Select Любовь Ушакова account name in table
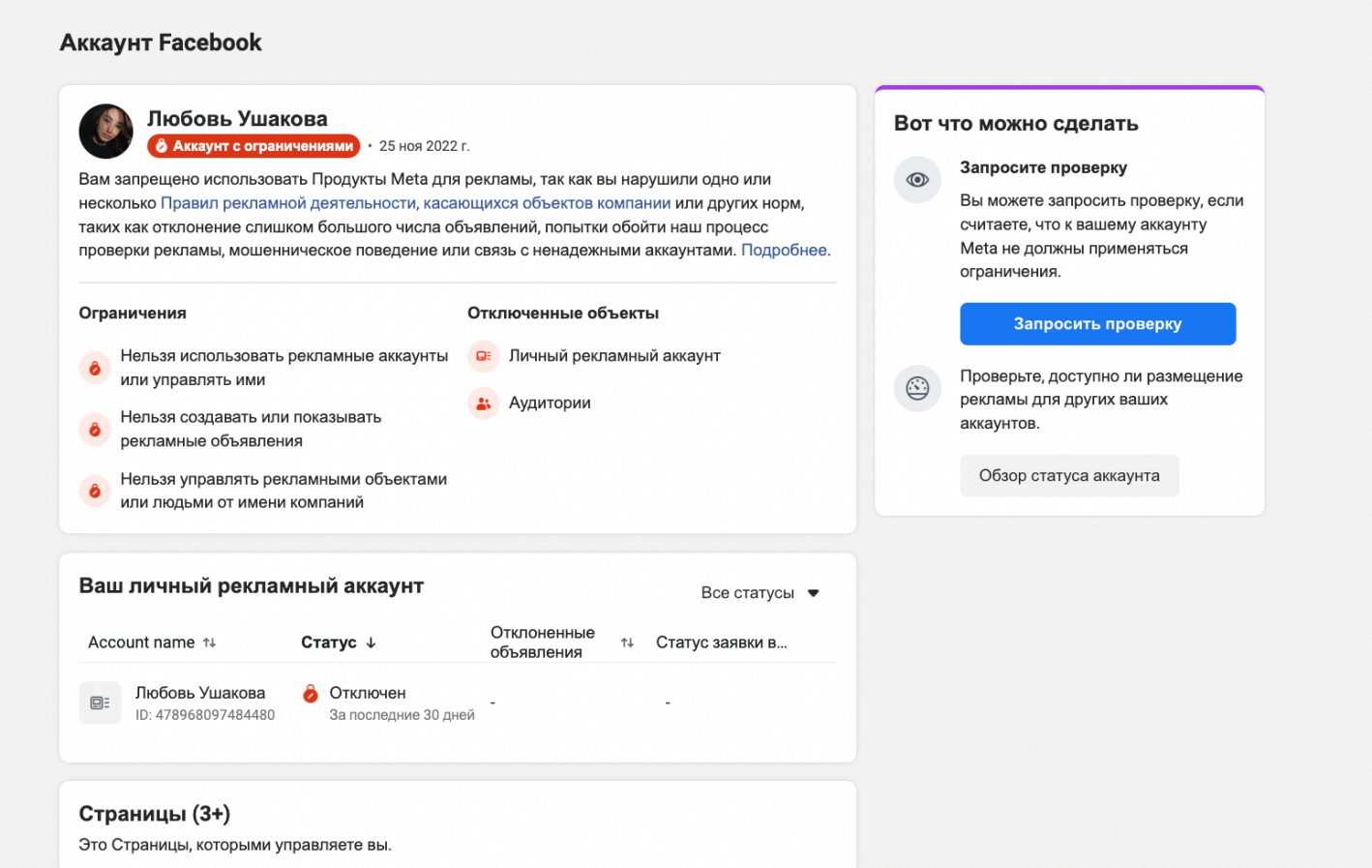Screen dimensions: 1372x868 pos(200,693)
